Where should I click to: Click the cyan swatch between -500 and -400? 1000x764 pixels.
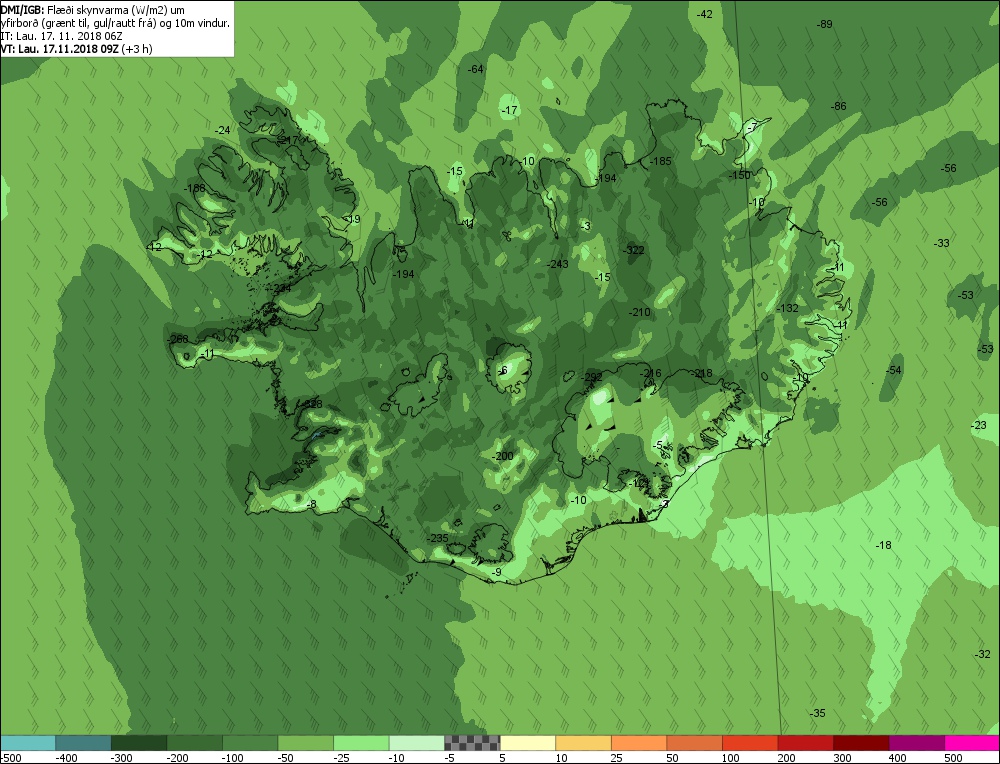(x=27, y=742)
